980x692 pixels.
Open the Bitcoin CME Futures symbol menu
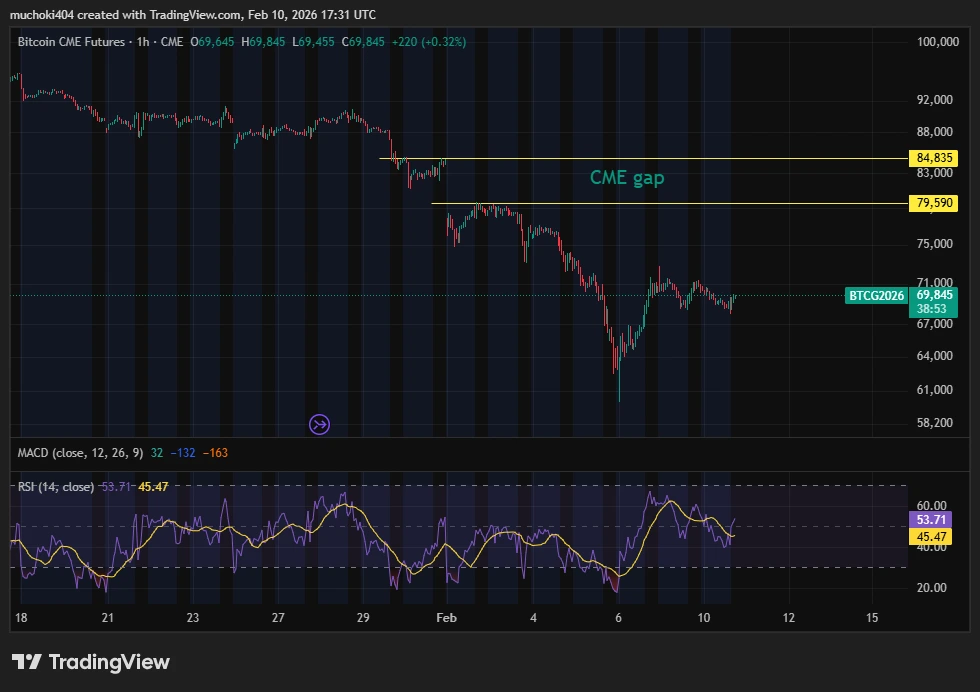(70, 43)
